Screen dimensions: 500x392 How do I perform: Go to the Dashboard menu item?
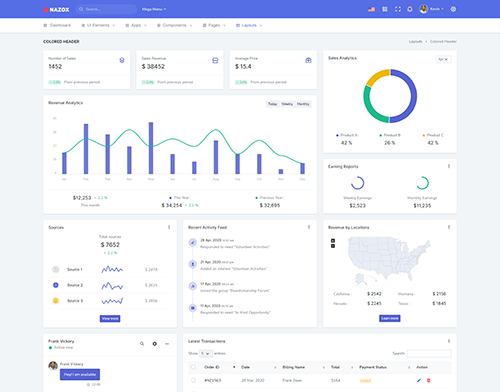point(57,25)
